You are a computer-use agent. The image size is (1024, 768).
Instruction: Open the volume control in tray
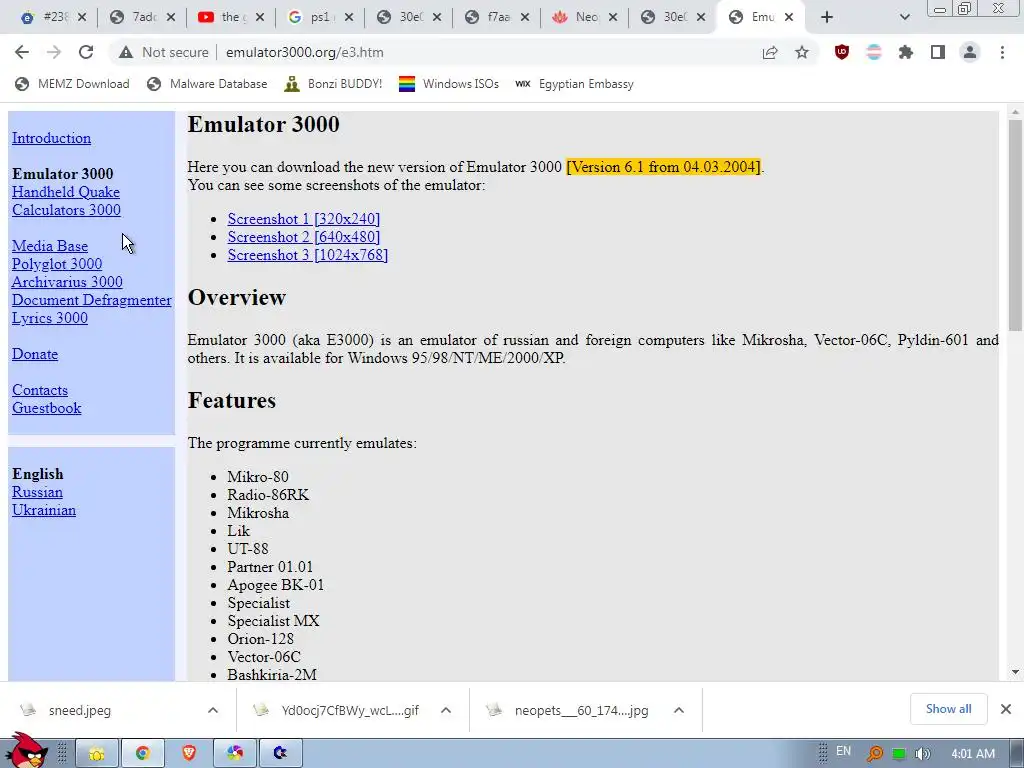(x=923, y=754)
